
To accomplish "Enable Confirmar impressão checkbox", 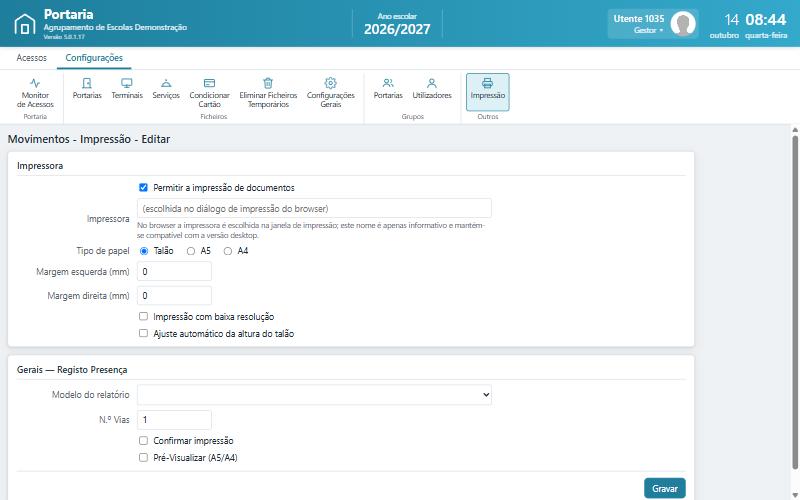I will (143, 440).
